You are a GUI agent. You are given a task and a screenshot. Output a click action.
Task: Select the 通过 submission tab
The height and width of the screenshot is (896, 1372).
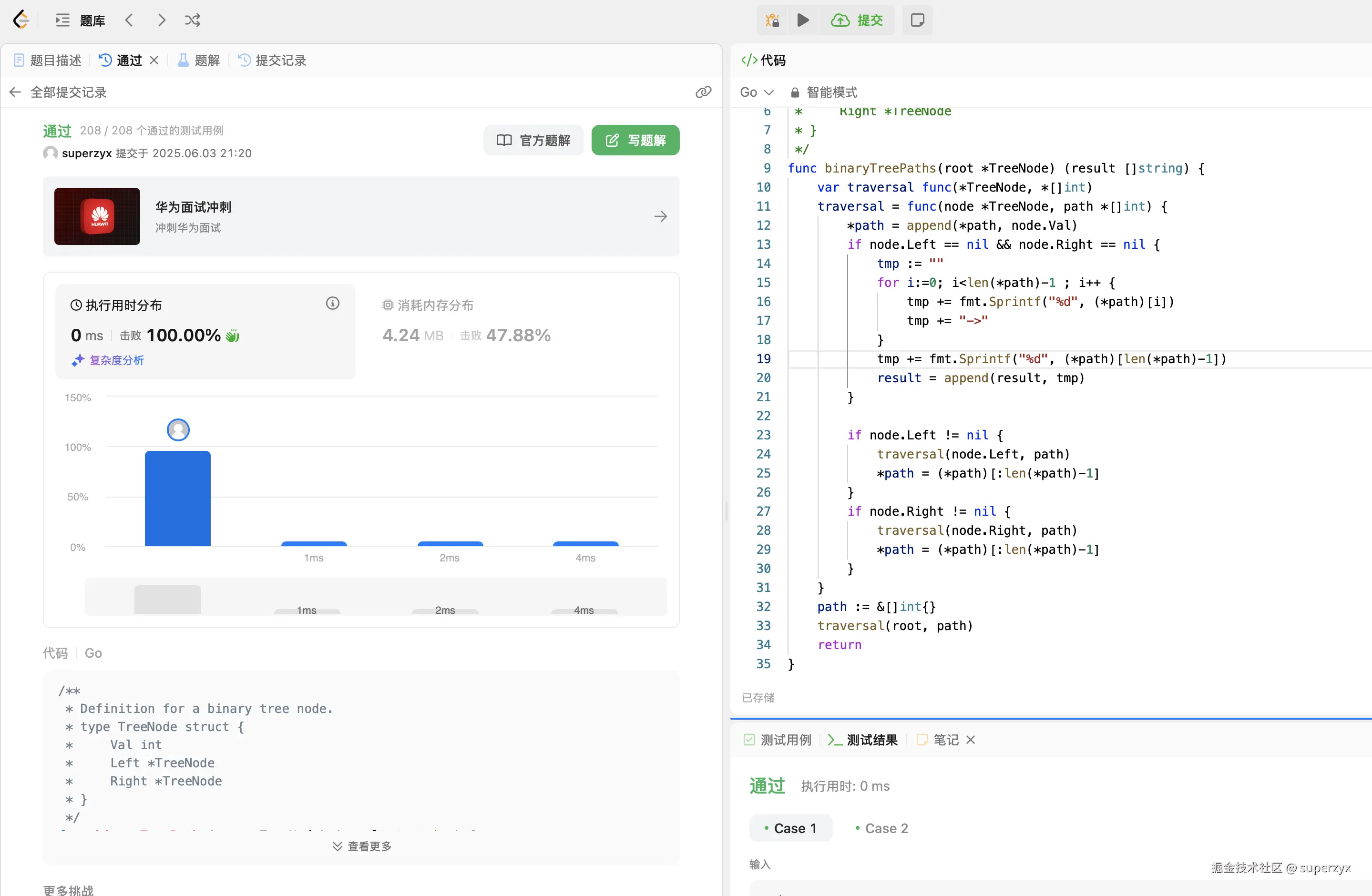[121, 60]
